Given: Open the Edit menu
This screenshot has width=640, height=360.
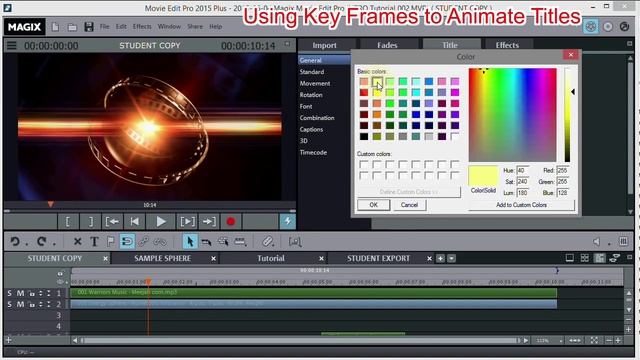Looking at the screenshot, I should click(x=121, y=27).
